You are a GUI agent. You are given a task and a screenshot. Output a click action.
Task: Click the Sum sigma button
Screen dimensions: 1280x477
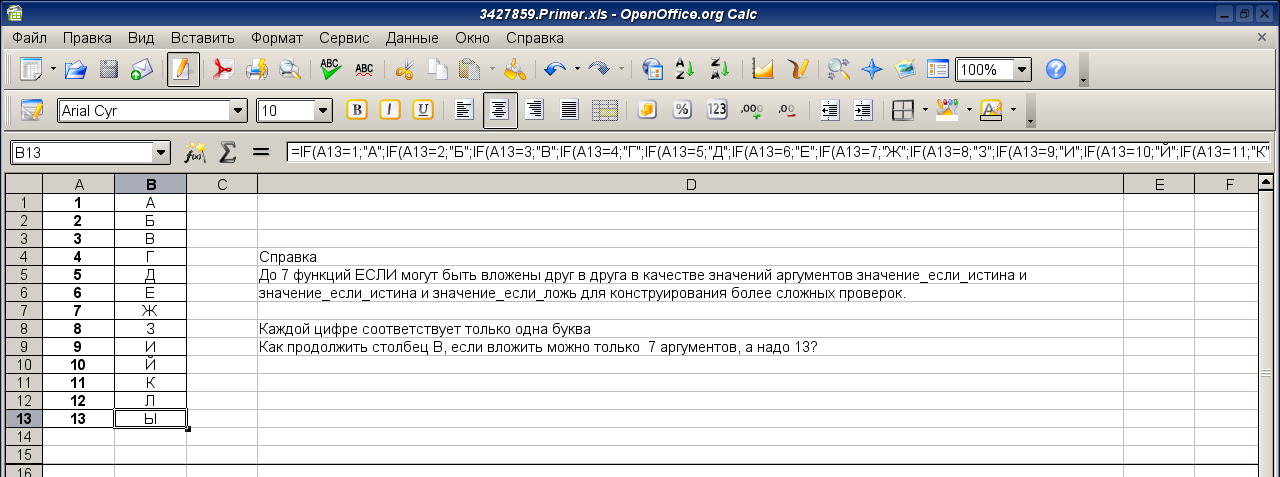(x=228, y=152)
